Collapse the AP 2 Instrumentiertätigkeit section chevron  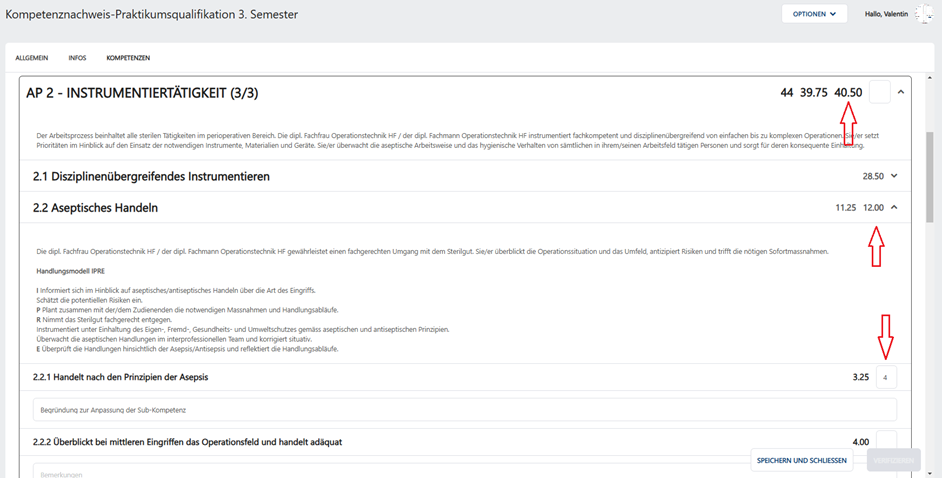901,92
